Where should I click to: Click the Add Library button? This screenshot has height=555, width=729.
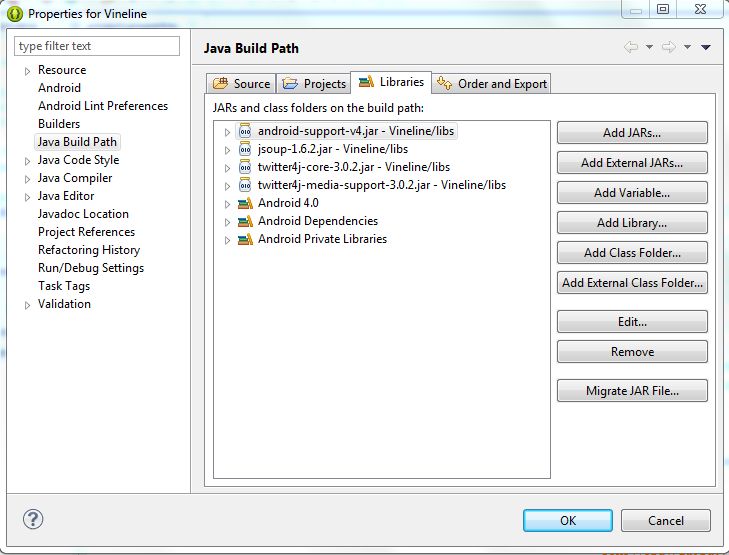coord(632,223)
